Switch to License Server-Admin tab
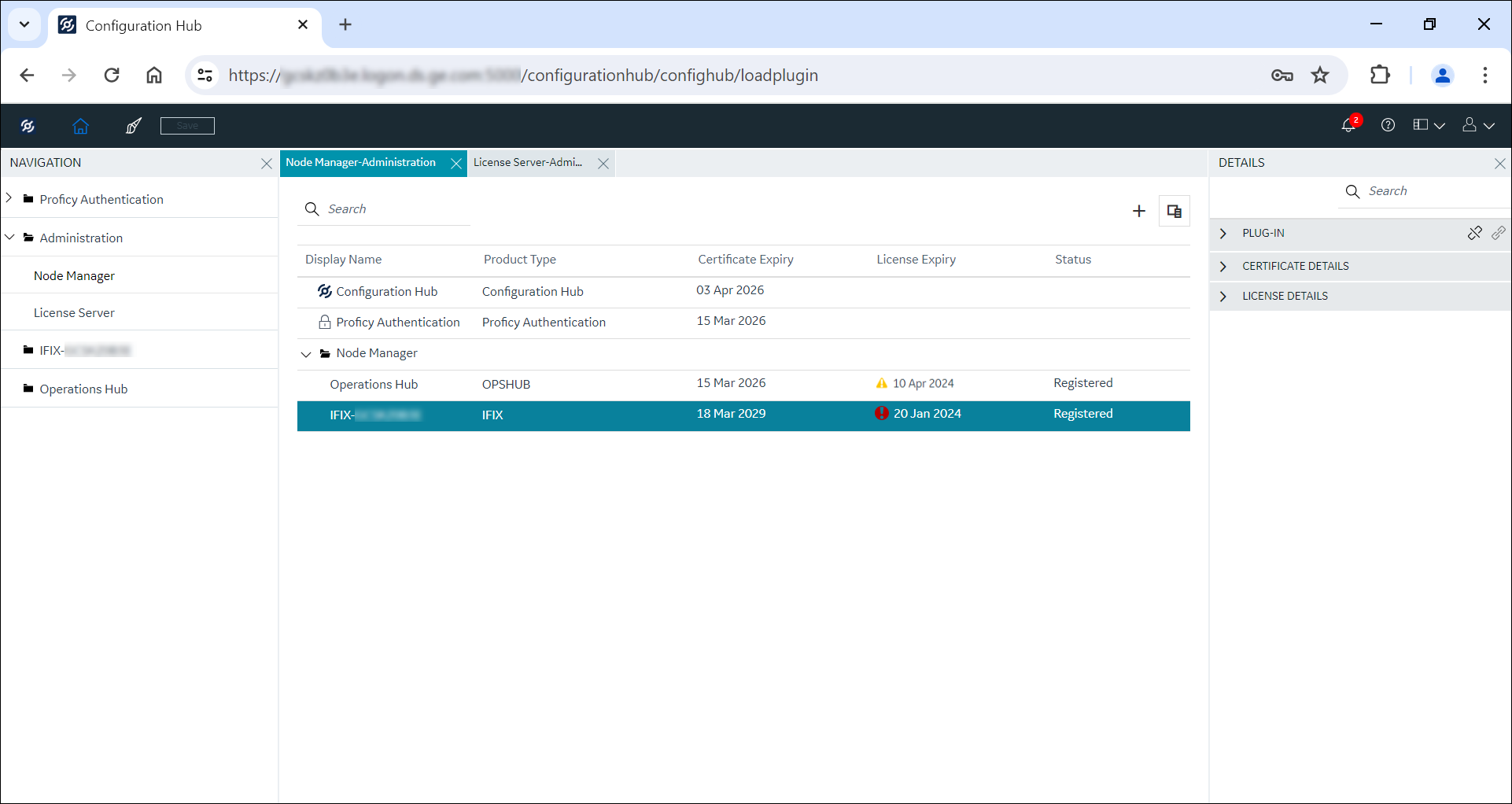The width and height of the screenshot is (1512, 804). pyautogui.click(x=528, y=163)
